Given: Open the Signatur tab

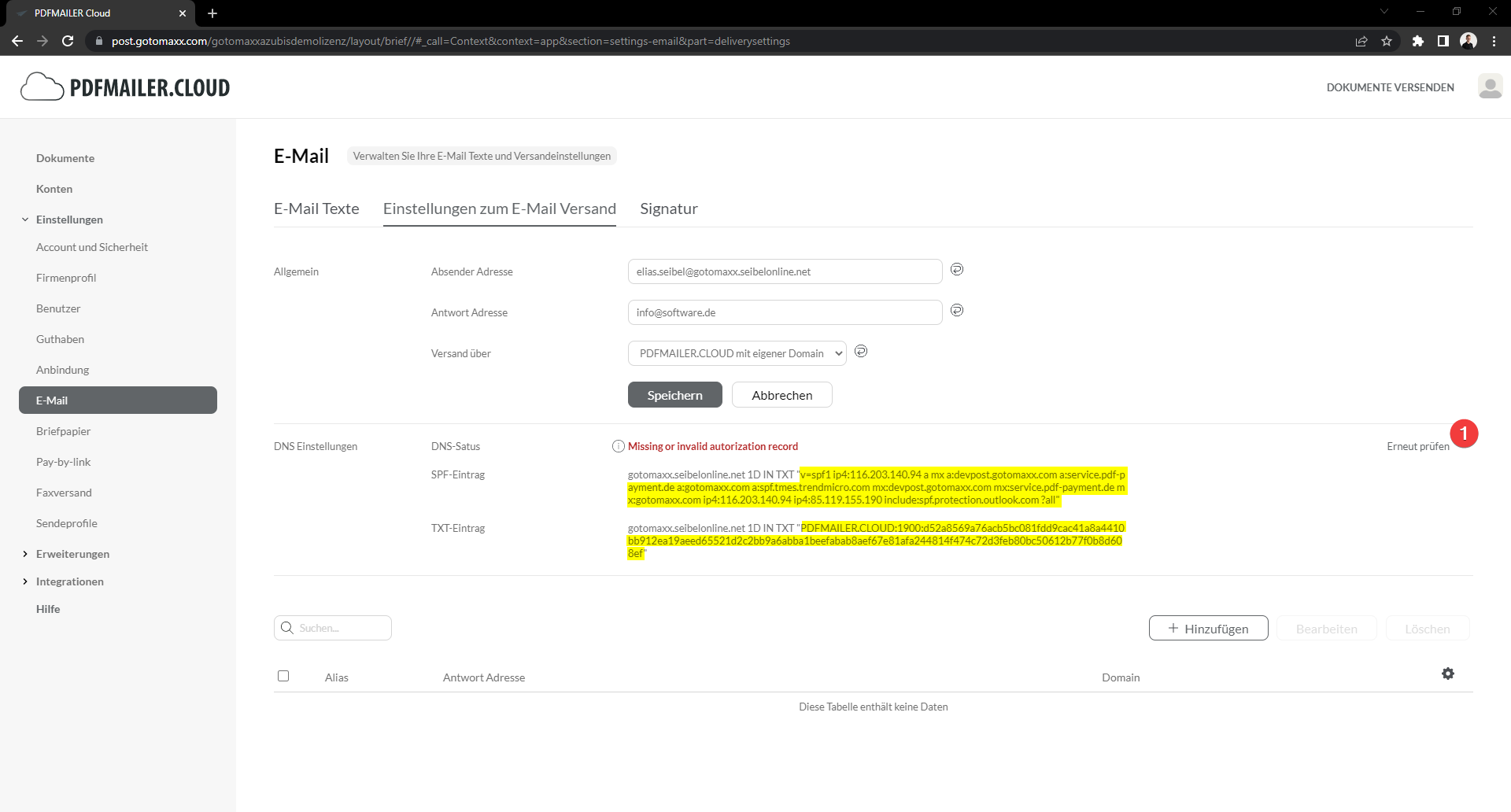Looking at the screenshot, I should coord(669,209).
